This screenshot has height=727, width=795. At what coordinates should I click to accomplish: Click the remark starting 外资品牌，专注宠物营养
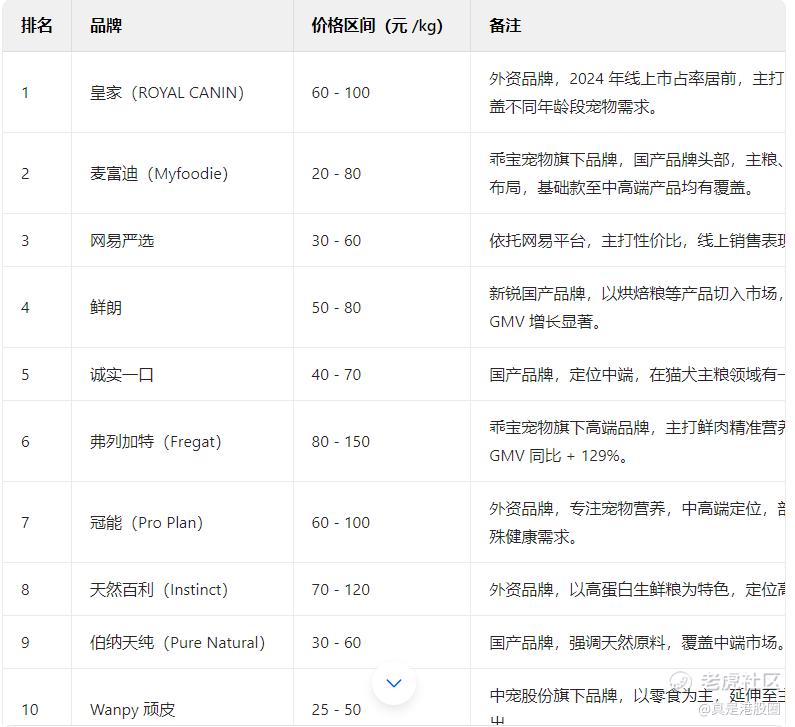[x=637, y=522]
